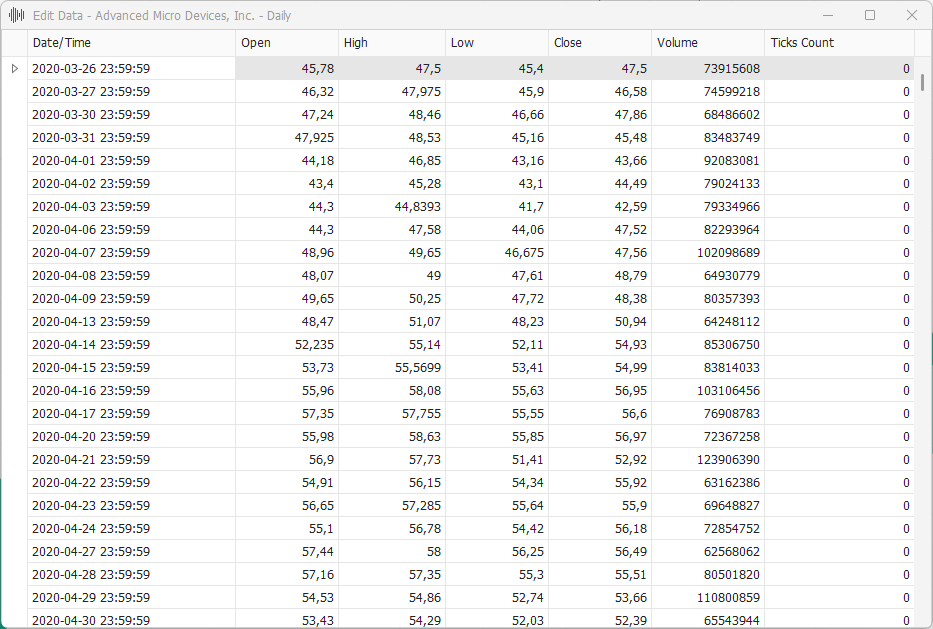The width and height of the screenshot is (933, 629).
Task: Select date cell 2020-04-13 23:59:59
Action: click(132, 322)
